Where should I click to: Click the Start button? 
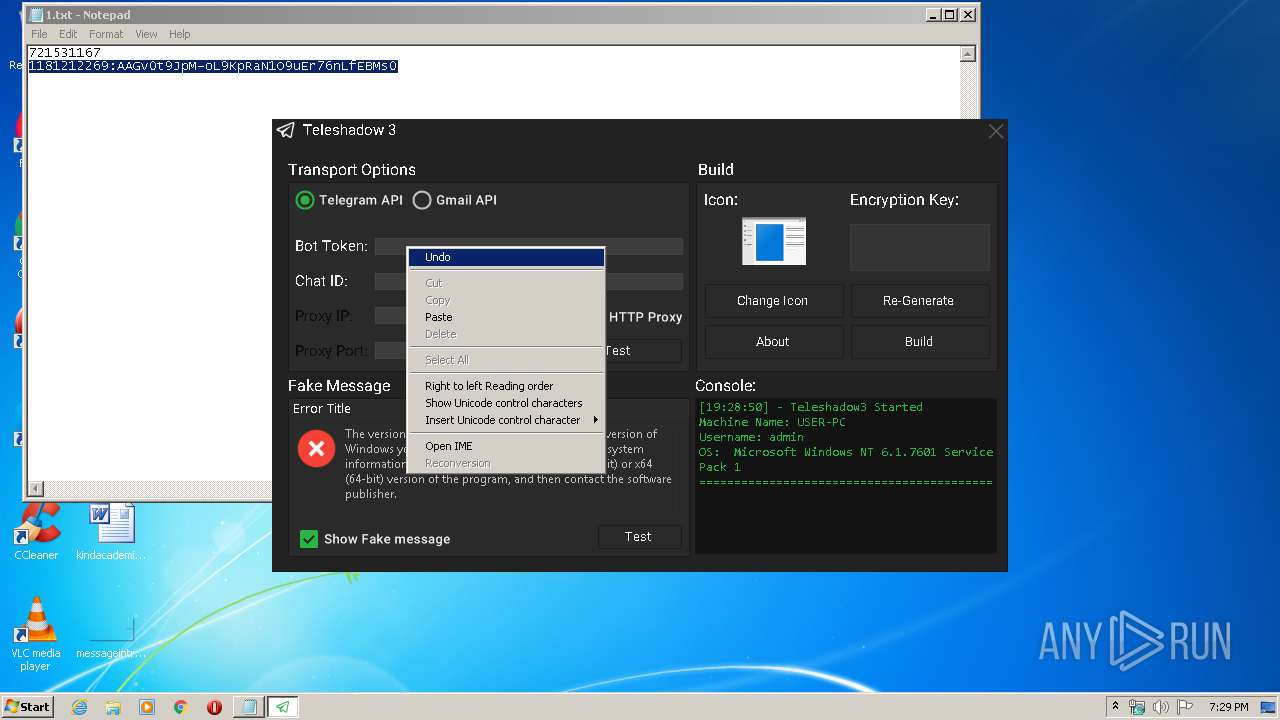coord(28,707)
